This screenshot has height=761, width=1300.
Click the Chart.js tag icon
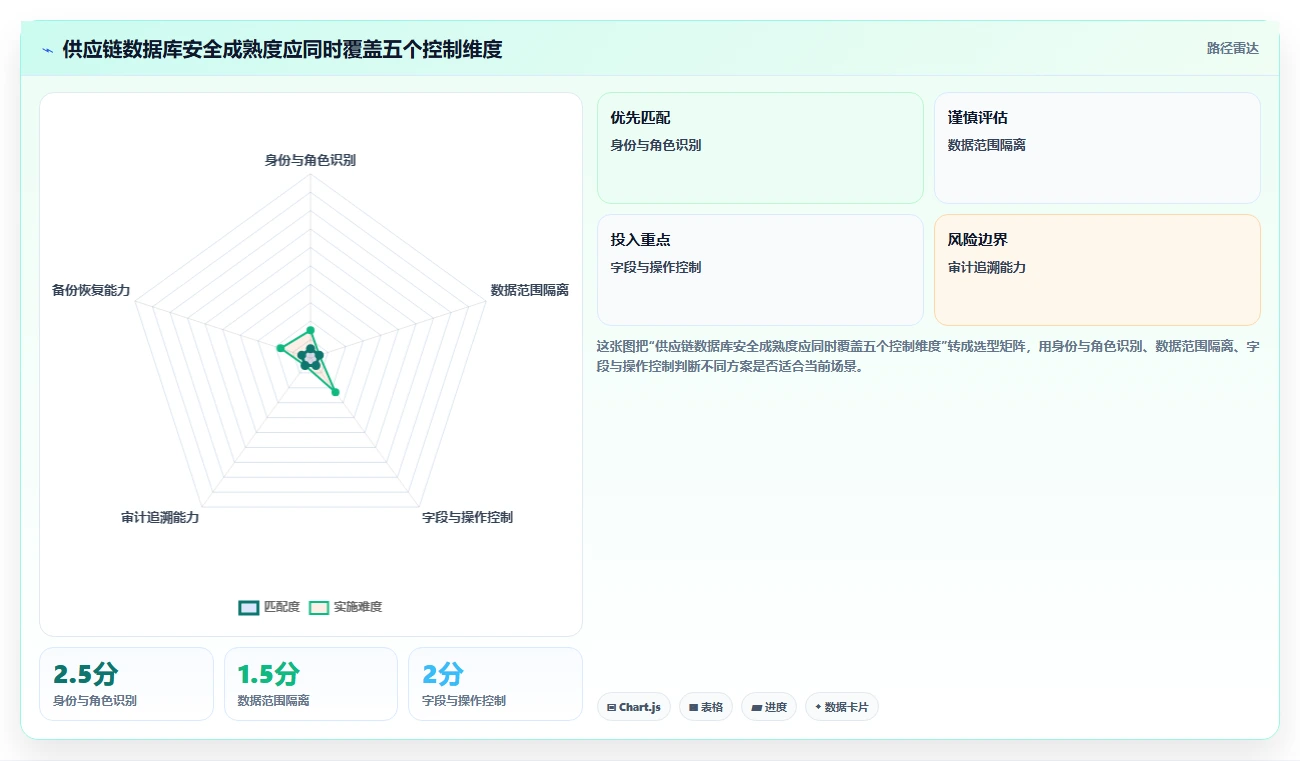612,707
